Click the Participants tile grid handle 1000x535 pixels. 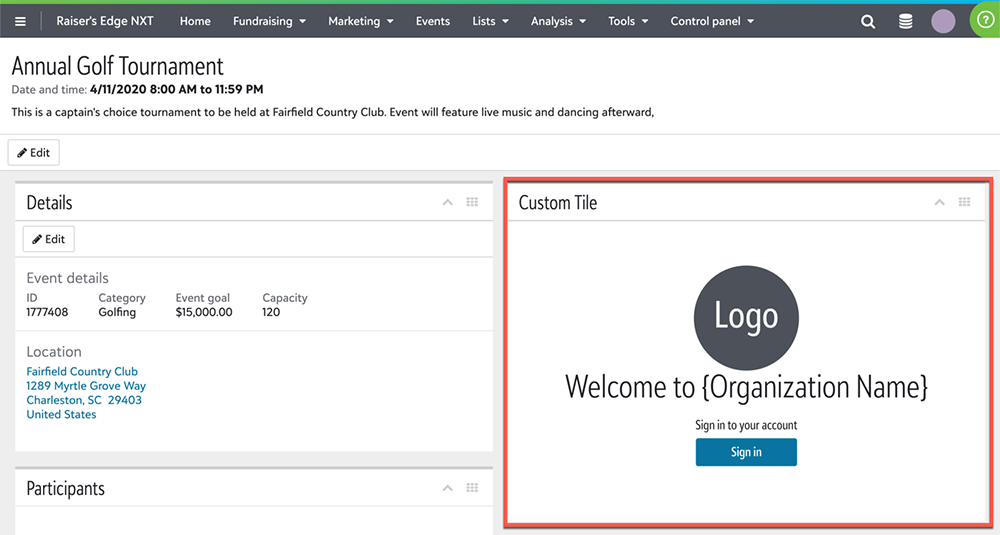[x=472, y=488]
